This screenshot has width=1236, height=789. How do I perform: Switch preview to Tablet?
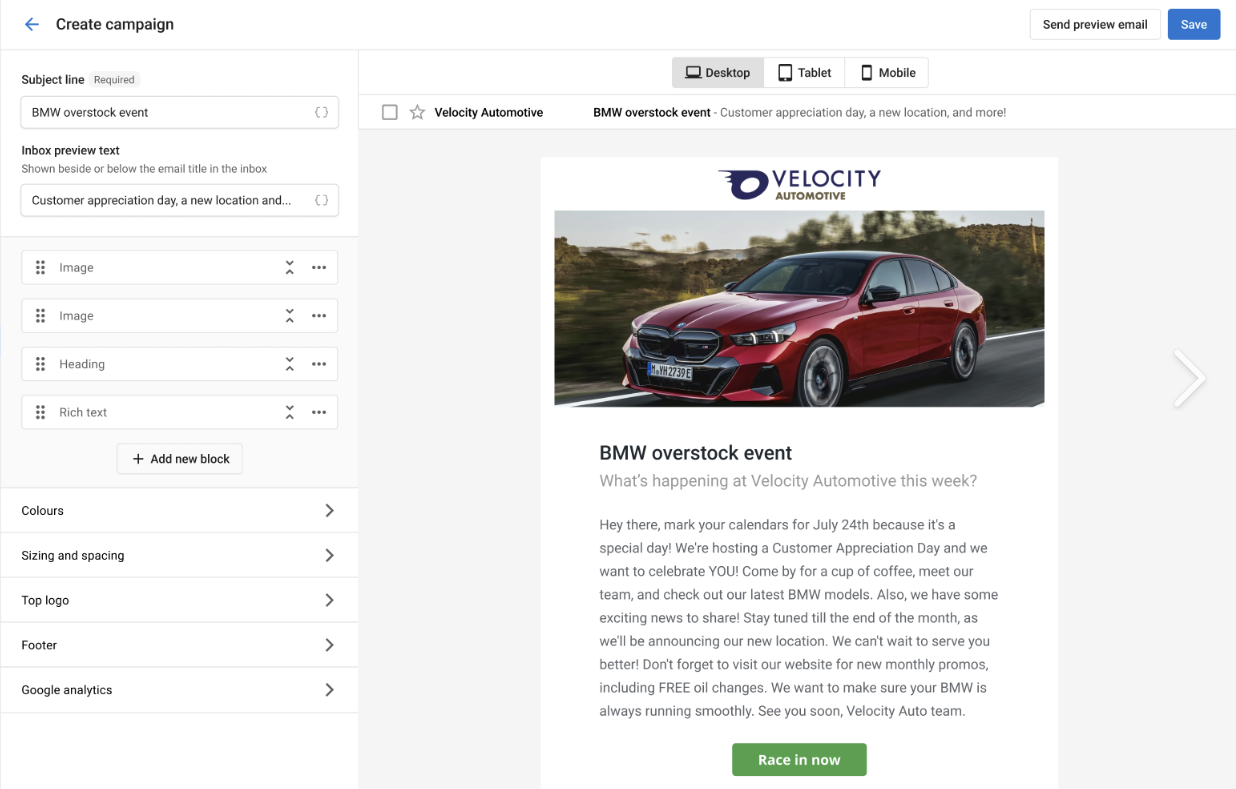click(804, 72)
